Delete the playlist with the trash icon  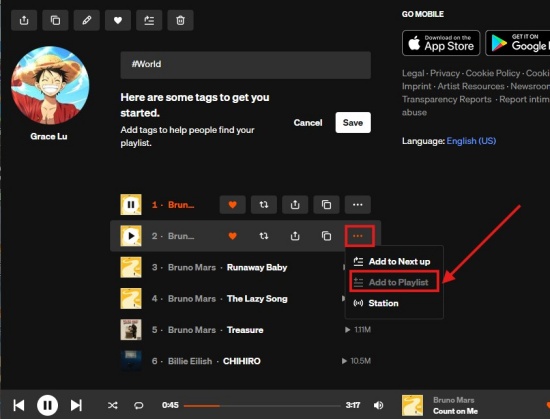point(180,20)
